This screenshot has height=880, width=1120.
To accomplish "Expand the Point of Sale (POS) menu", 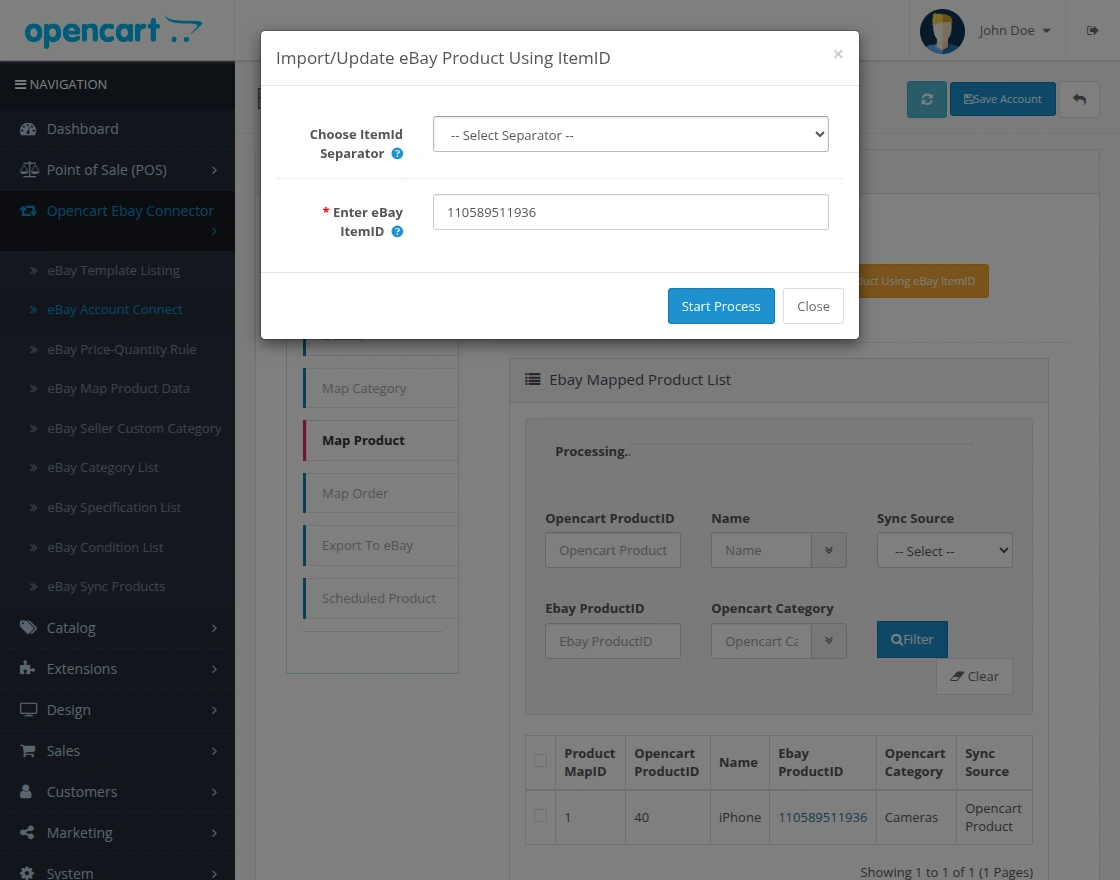I will coord(117,170).
